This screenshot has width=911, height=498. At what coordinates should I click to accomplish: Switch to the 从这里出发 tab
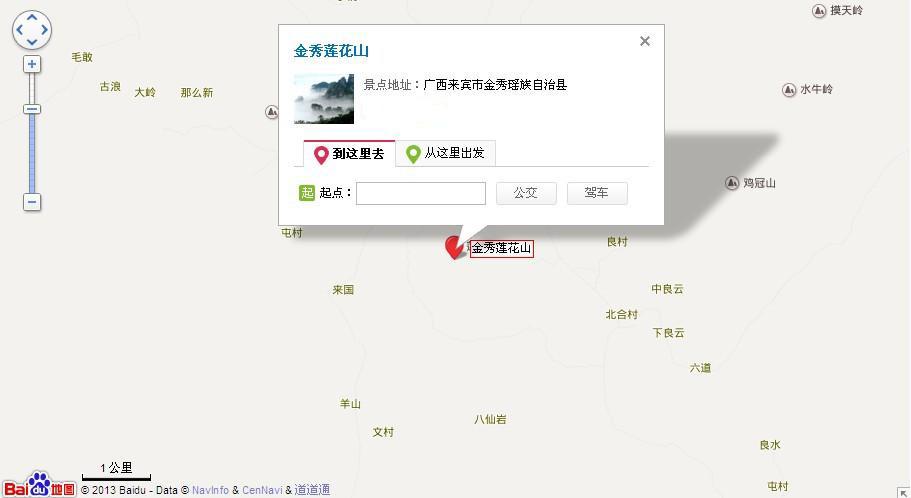pyautogui.click(x=446, y=153)
